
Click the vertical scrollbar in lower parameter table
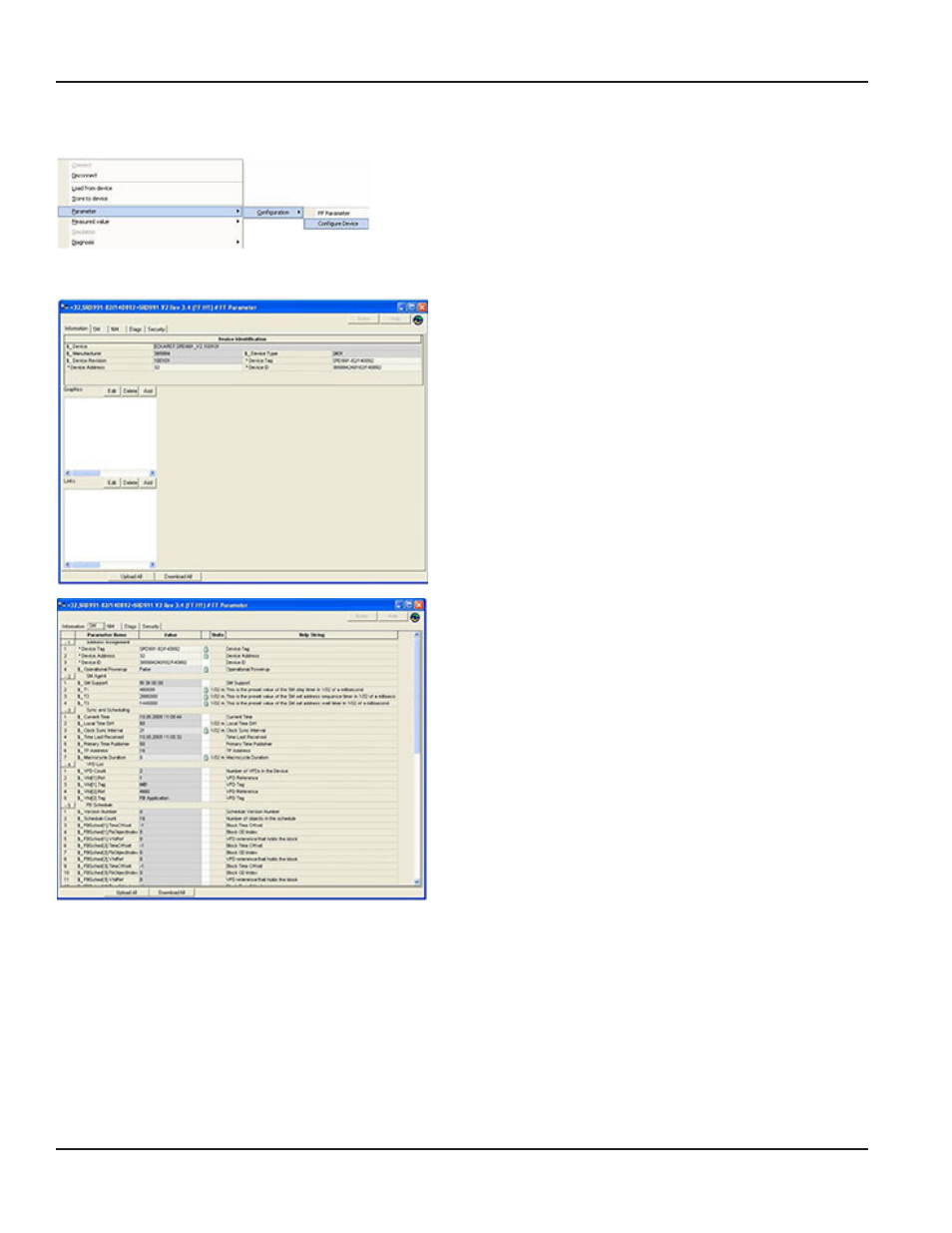417,759
